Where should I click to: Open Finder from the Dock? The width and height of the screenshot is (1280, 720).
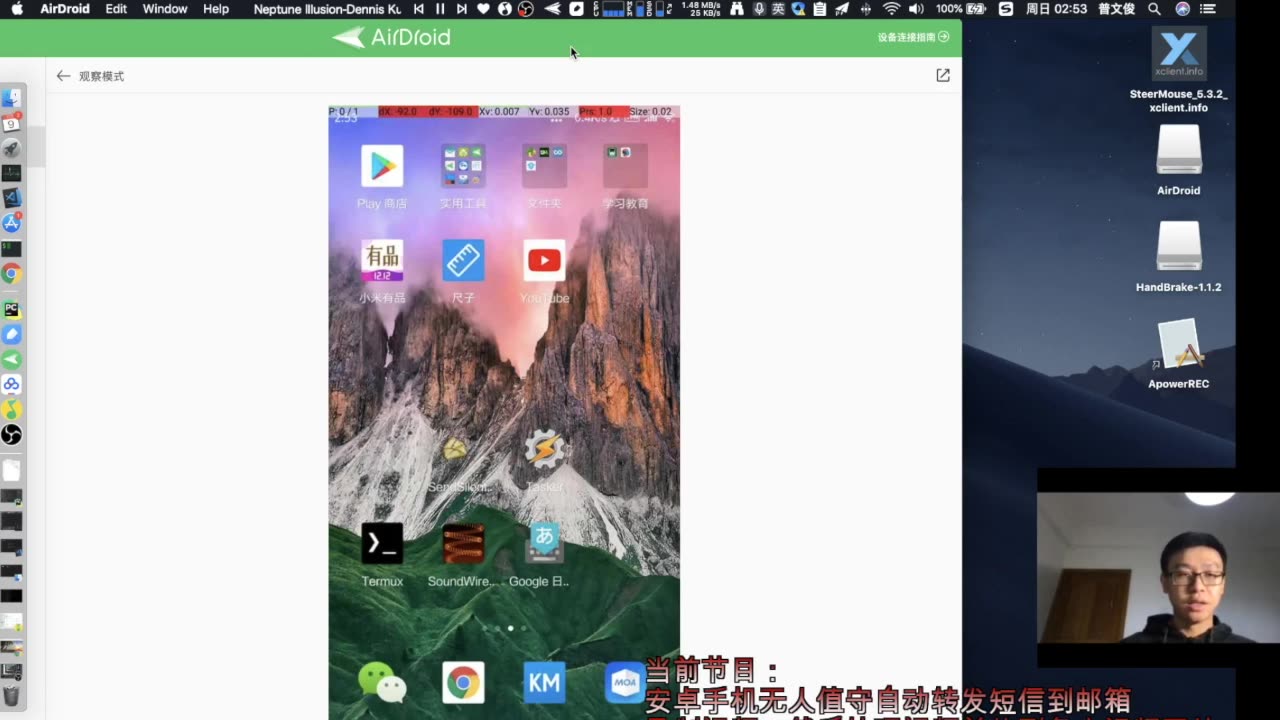(11, 98)
